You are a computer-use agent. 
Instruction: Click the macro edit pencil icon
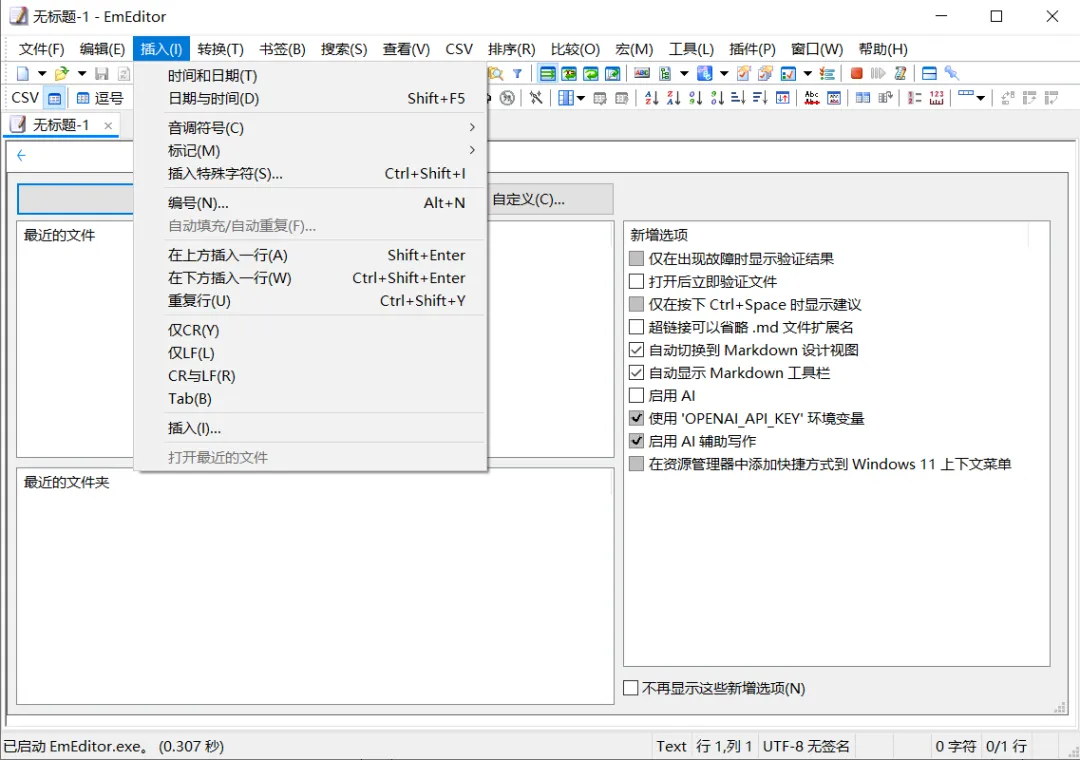click(900, 73)
